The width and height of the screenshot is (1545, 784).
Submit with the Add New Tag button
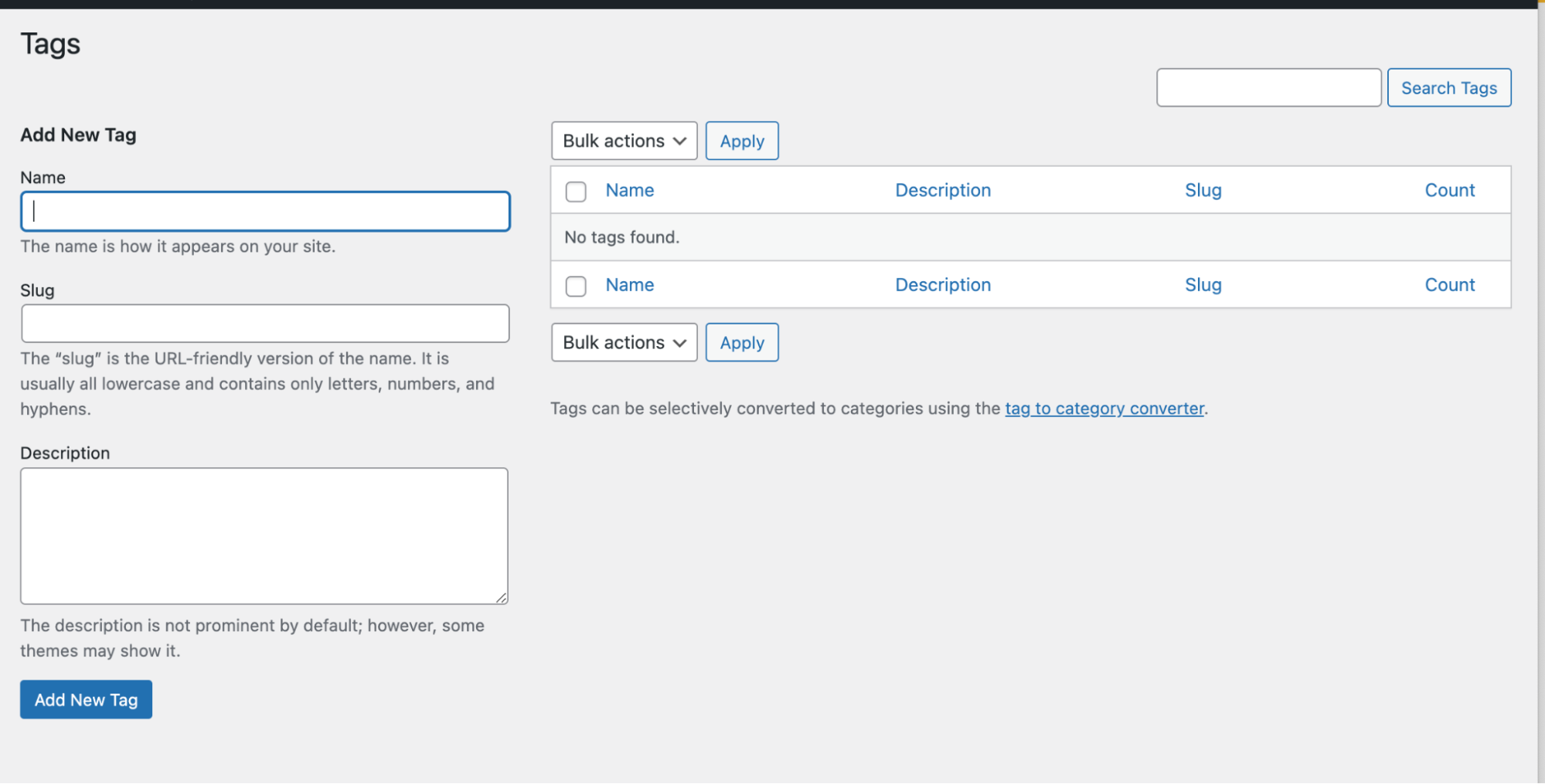[86, 700]
